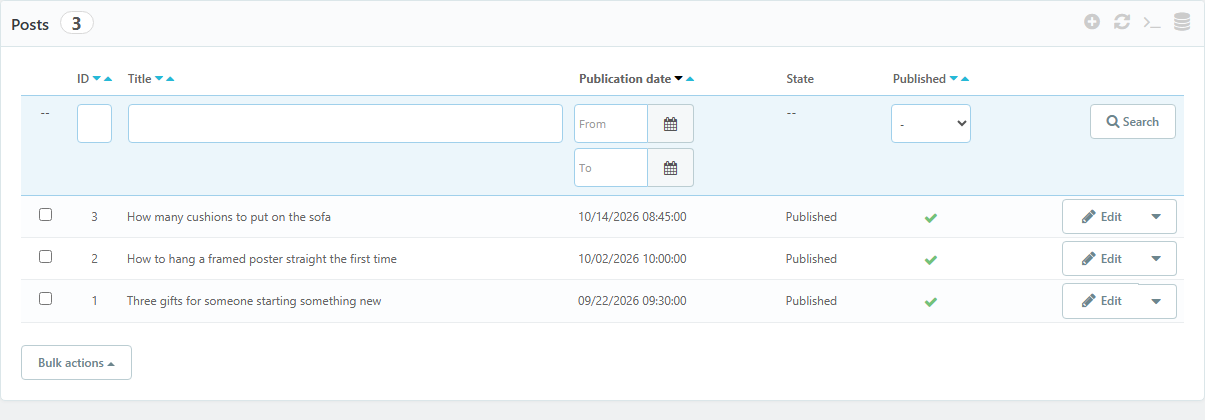Image resolution: width=1205 pixels, height=420 pixels.
Task: Click the add new post plus icon
Action: click(x=1092, y=22)
